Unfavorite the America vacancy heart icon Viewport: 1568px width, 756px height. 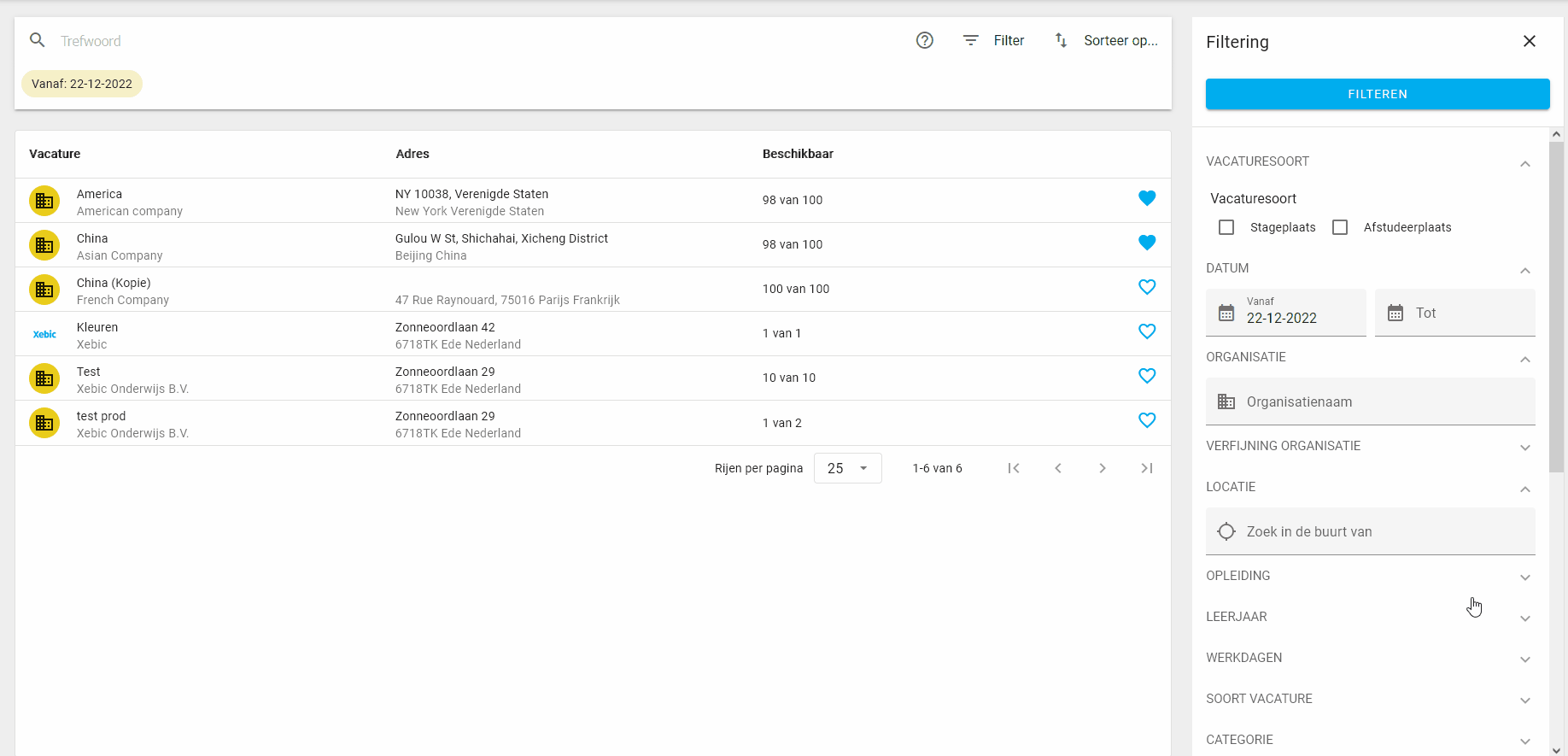[x=1147, y=198]
